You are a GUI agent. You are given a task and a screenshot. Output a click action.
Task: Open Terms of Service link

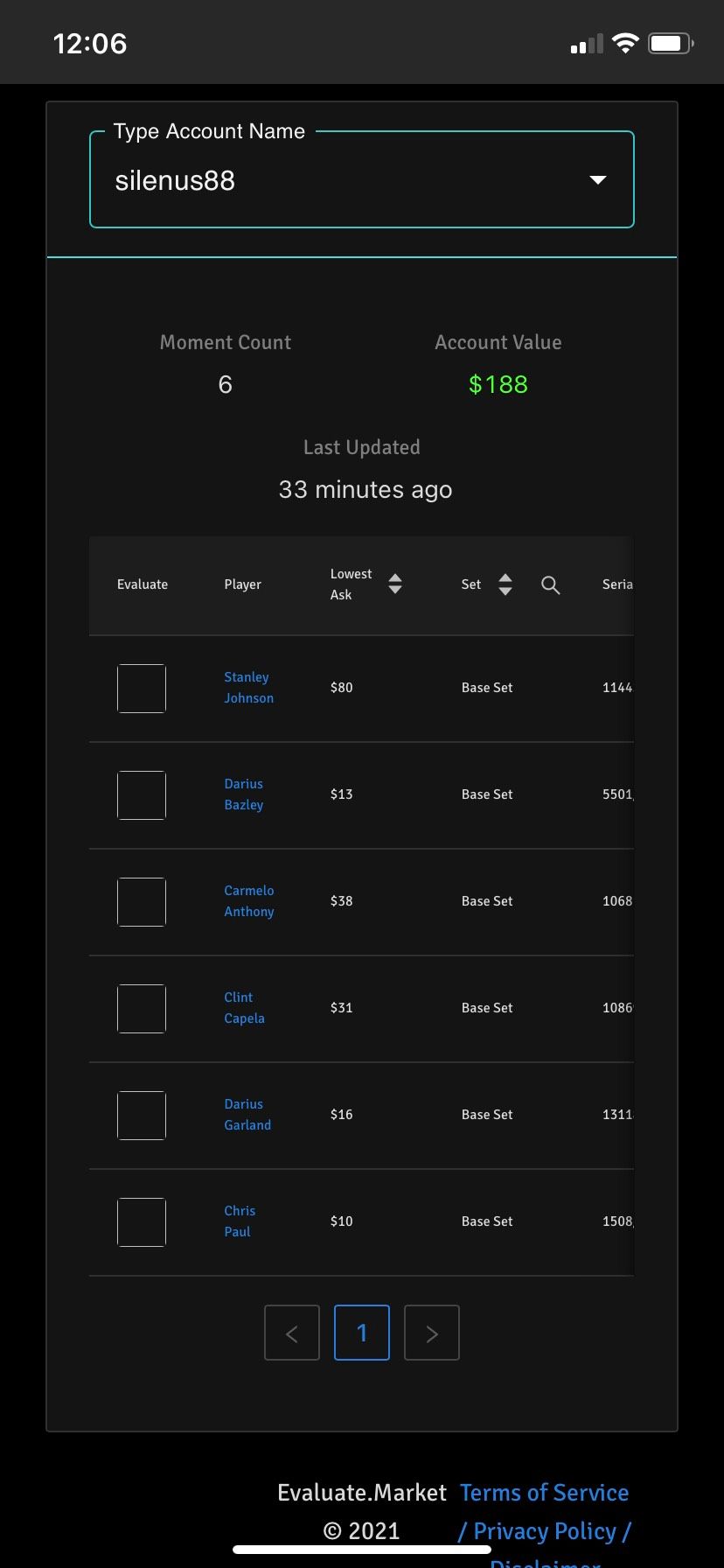(545, 1493)
